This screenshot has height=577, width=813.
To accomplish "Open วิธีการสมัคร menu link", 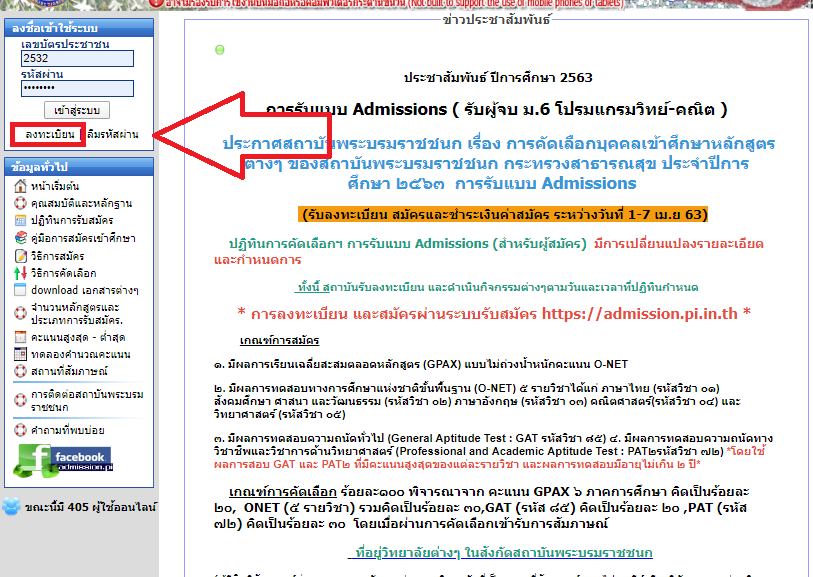I will [x=58, y=256].
